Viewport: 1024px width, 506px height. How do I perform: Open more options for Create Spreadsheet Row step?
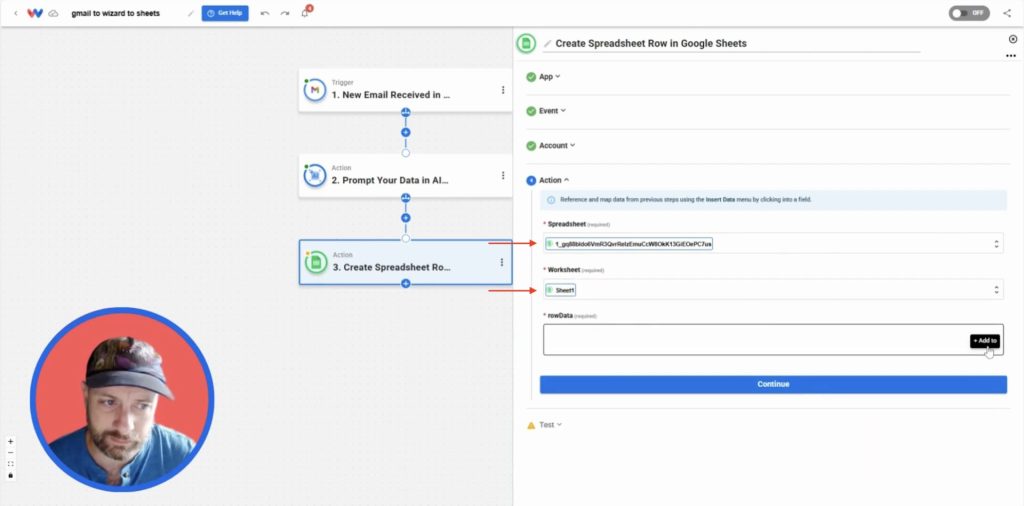(502, 262)
